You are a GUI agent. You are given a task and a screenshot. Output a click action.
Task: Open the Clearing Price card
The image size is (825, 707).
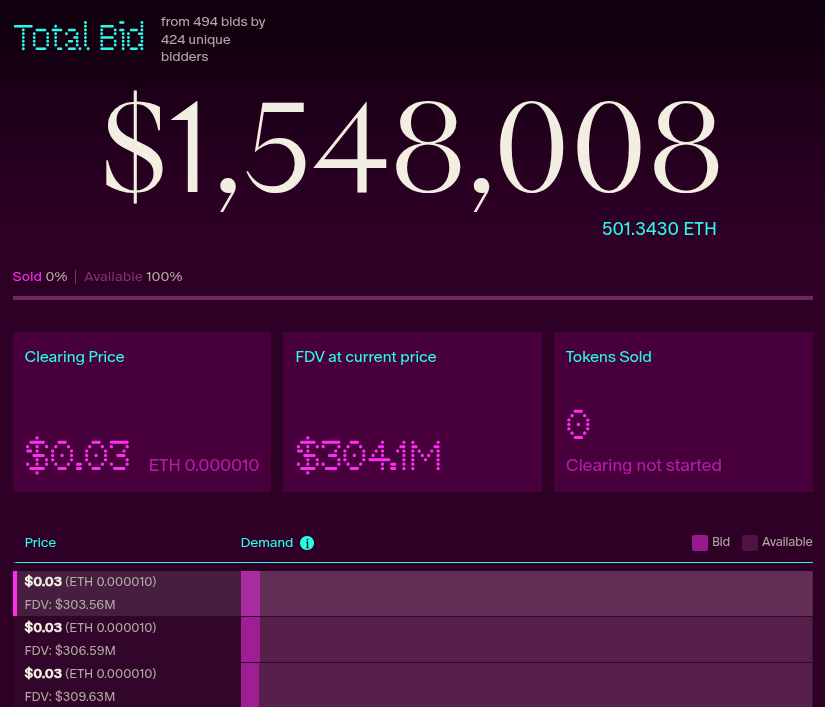pos(141,411)
